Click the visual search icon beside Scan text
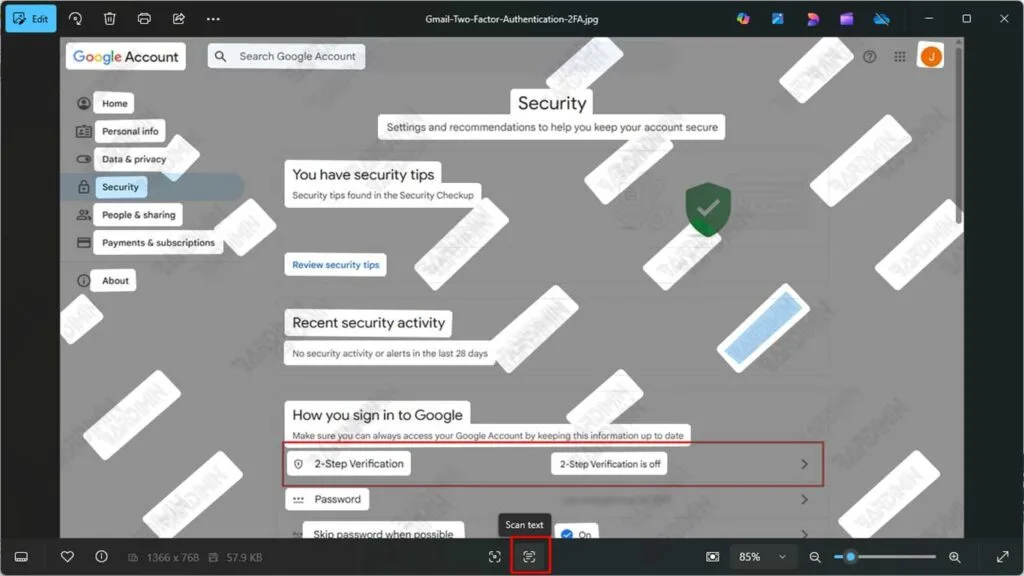The height and width of the screenshot is (576, 1024). coord(494,557)
